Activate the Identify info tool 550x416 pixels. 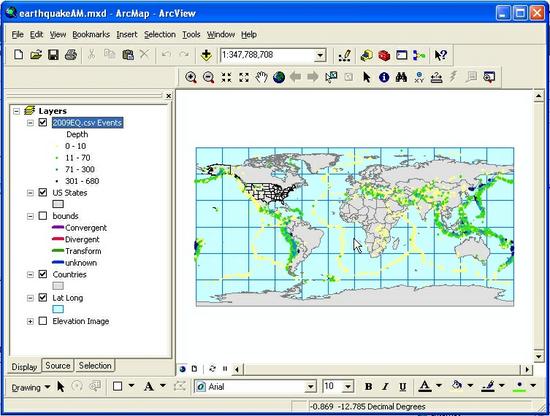[384, 77]
